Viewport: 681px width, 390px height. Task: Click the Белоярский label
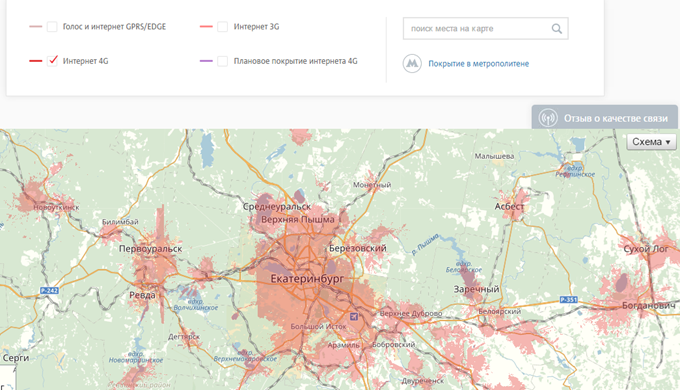point(499,311)
